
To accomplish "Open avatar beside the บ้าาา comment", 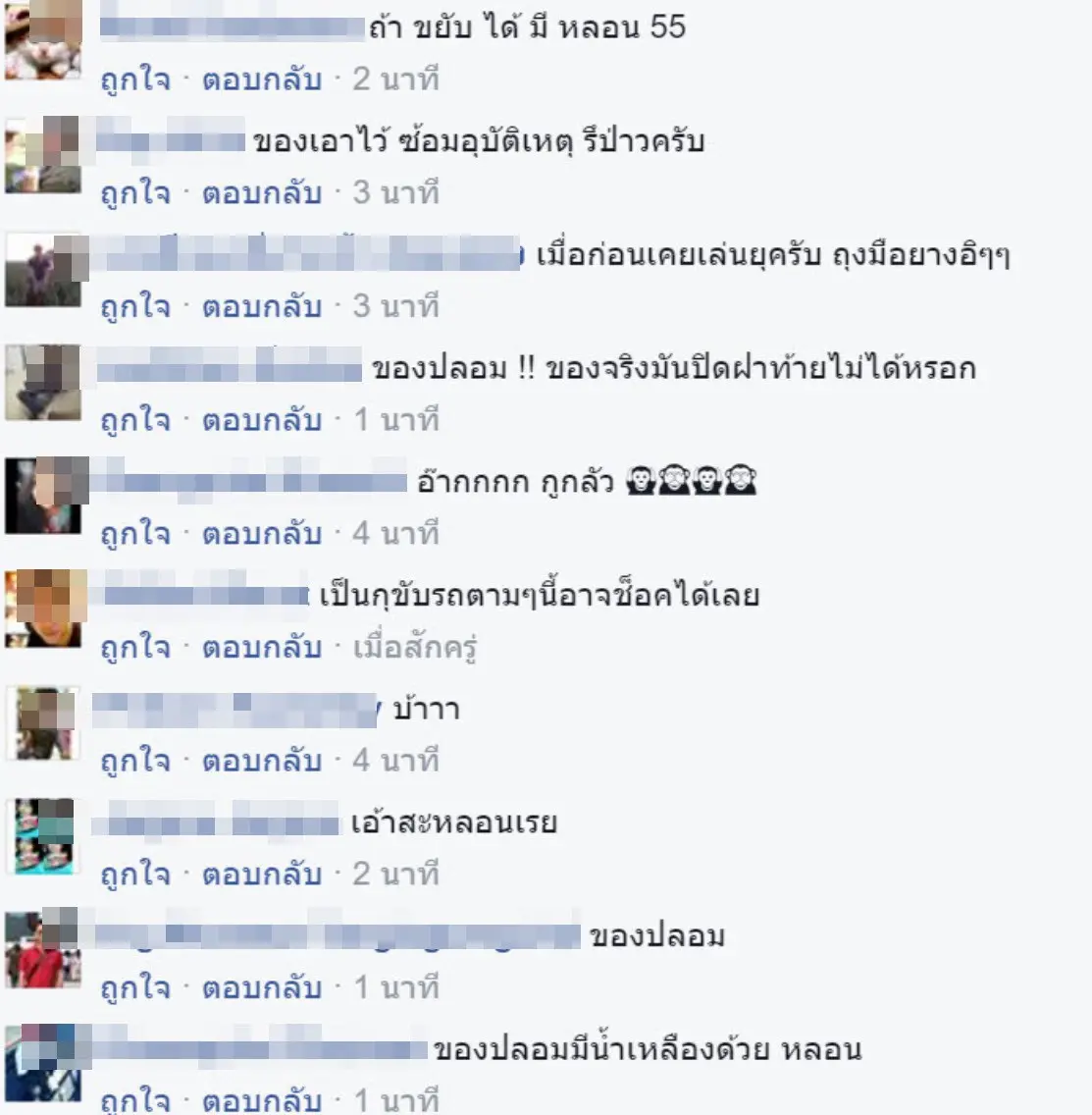I will (x=45, y=723).
